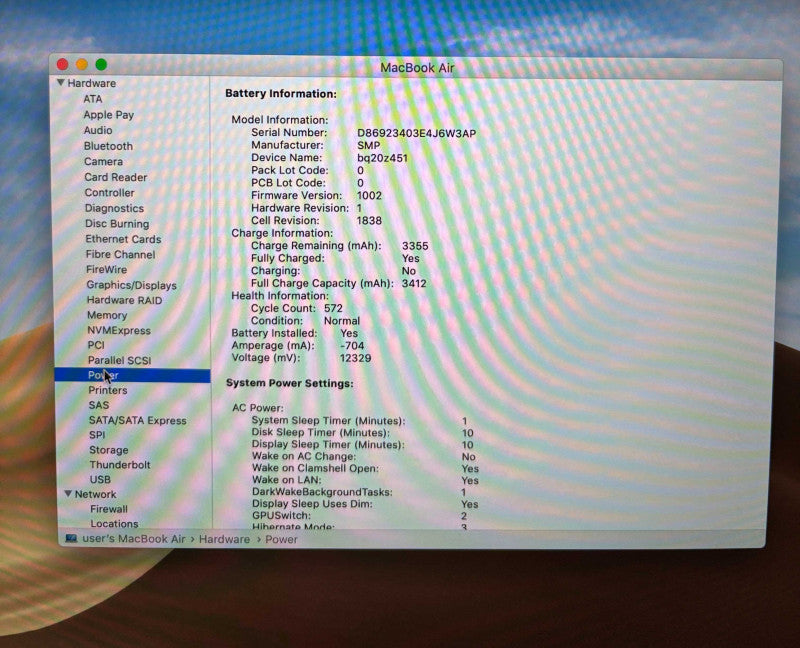Click the Battery Information heading

tap(281, 94)
